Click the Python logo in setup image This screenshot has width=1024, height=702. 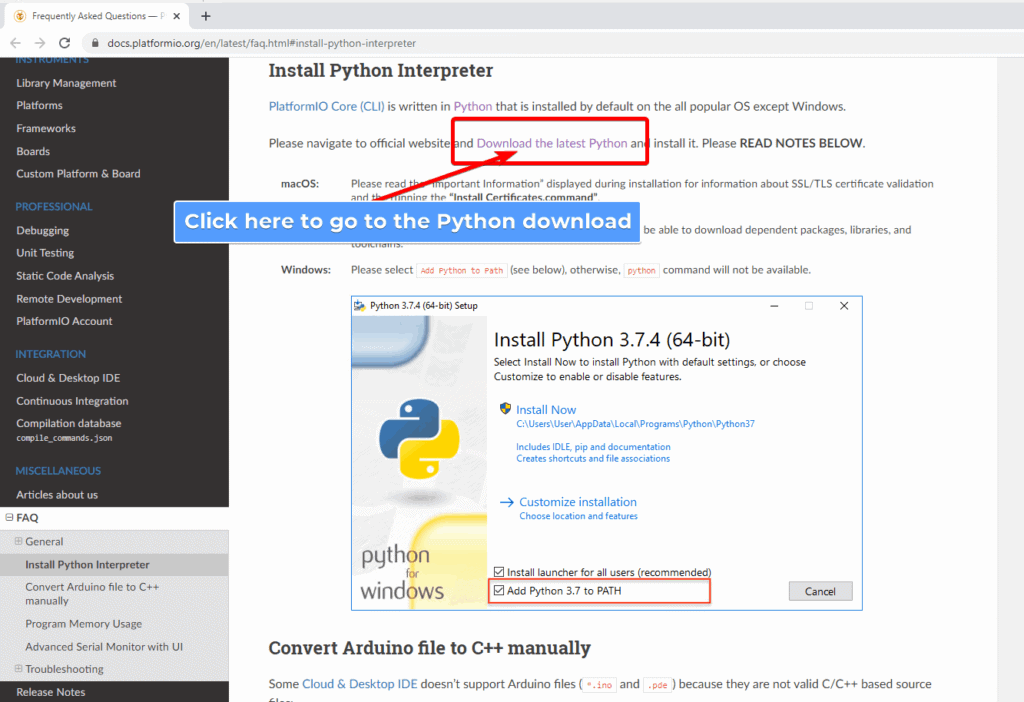419,438
